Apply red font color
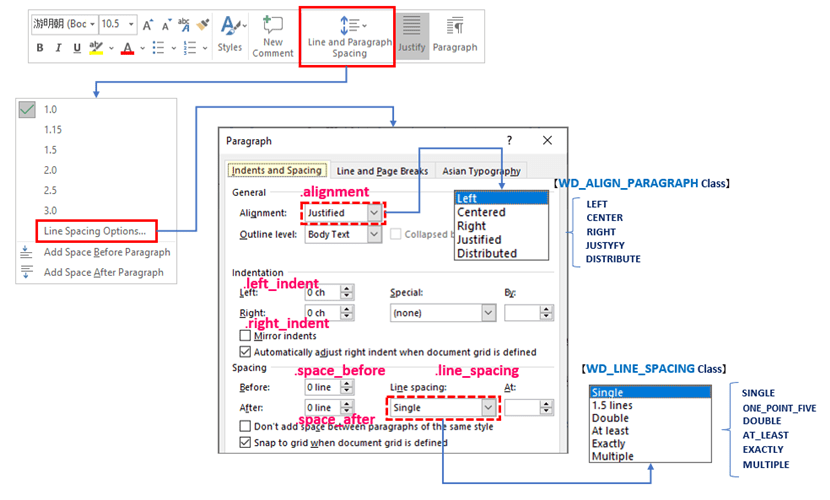 coord(127,48)
